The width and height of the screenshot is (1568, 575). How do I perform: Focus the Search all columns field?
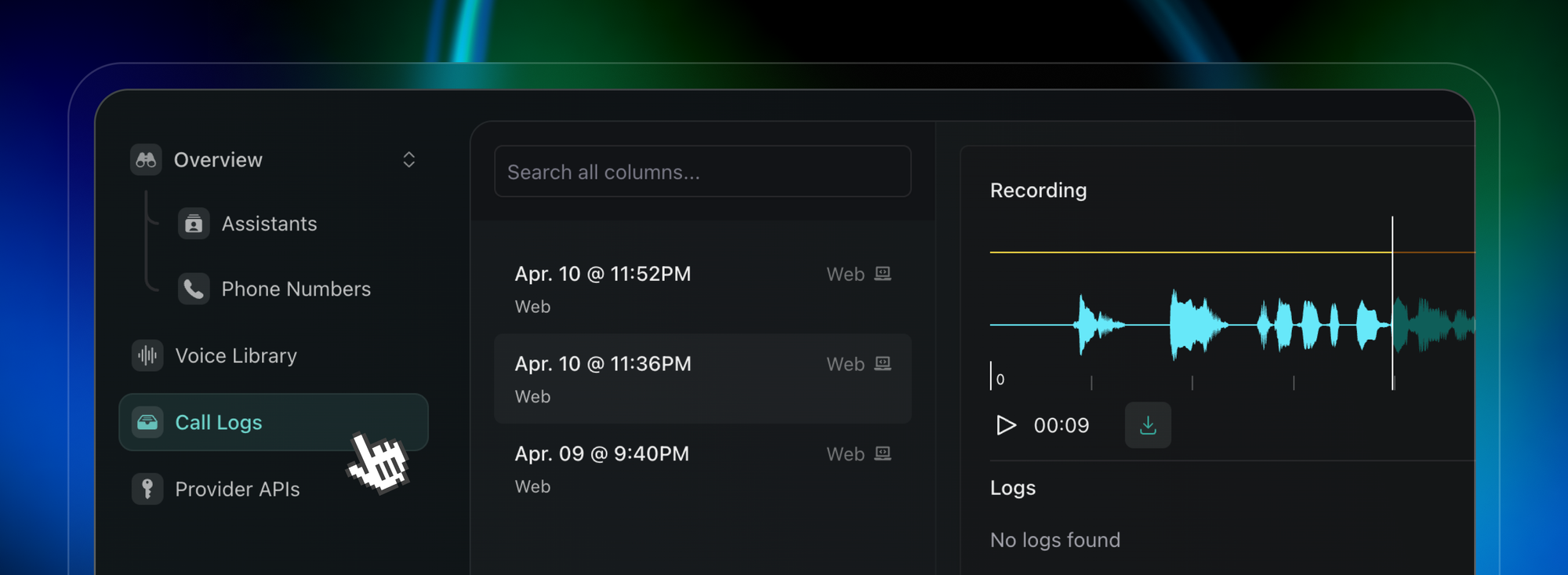point(702,172)
